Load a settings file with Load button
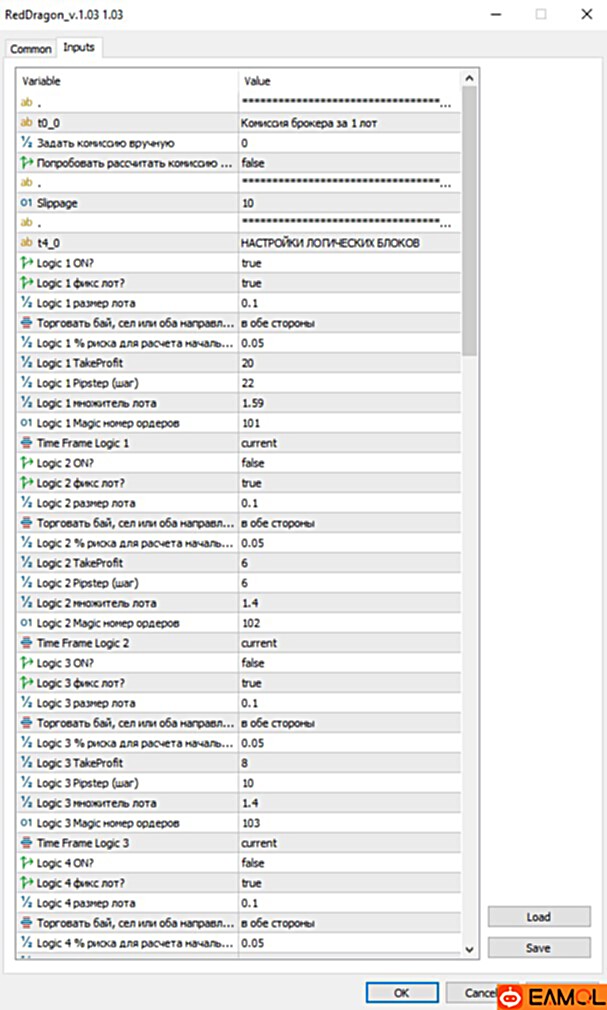This screenshot has height=1010, width=607. [x=539, y=917]
